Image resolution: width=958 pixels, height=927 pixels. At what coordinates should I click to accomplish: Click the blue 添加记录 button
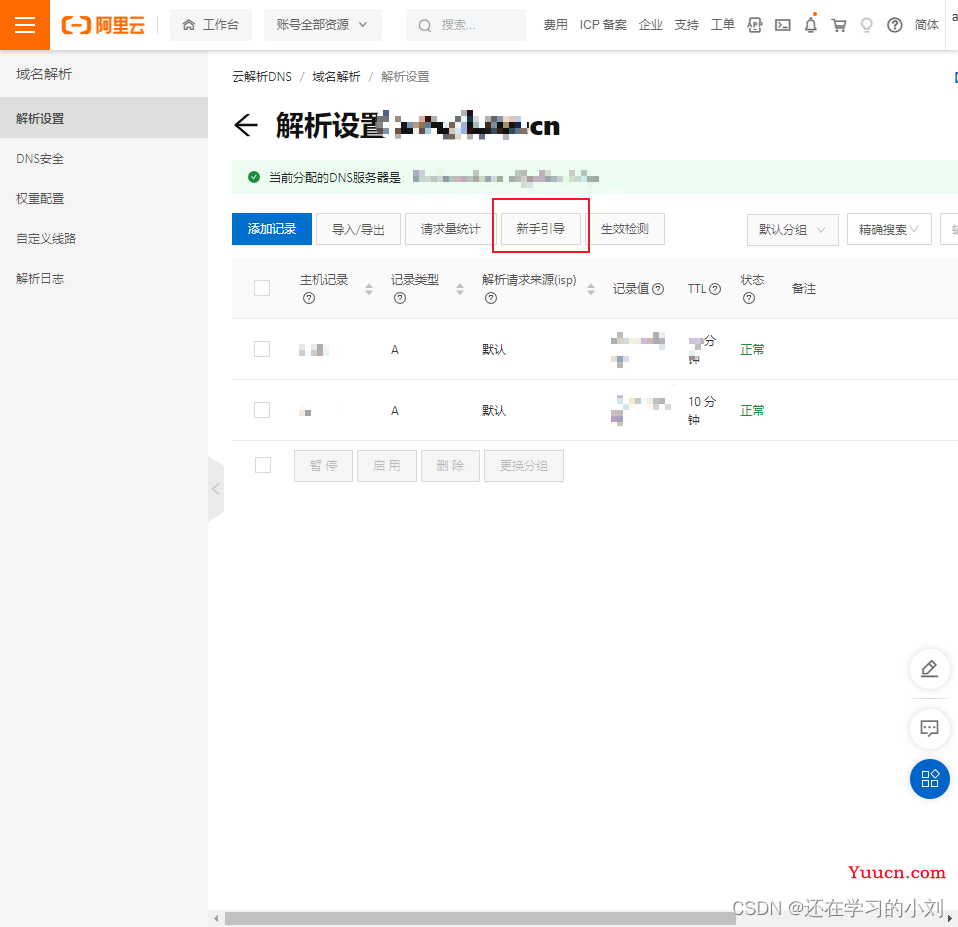pyautogui.click(x=272, y=229)
